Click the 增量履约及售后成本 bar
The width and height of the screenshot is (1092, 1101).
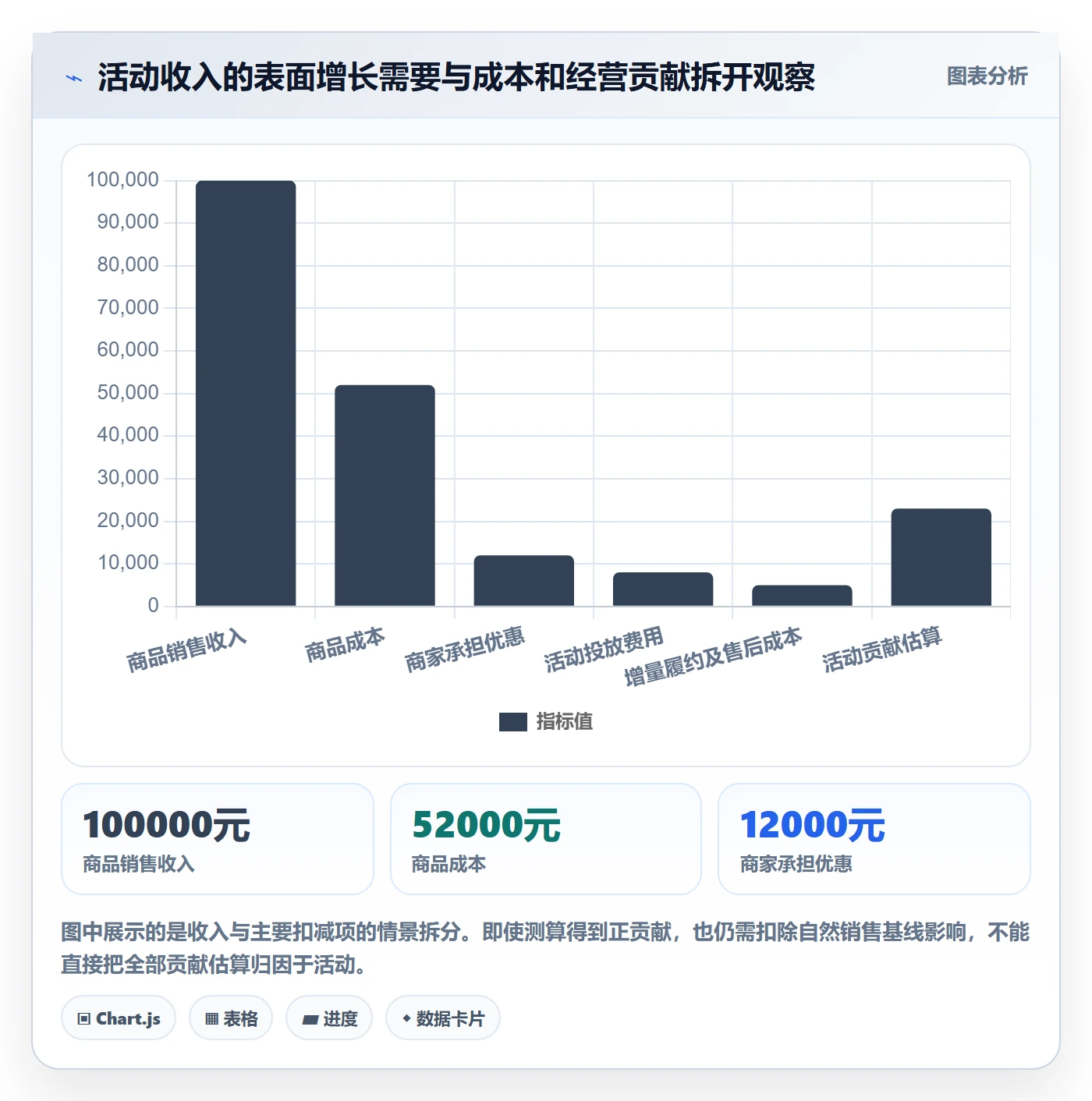(802, 595)
